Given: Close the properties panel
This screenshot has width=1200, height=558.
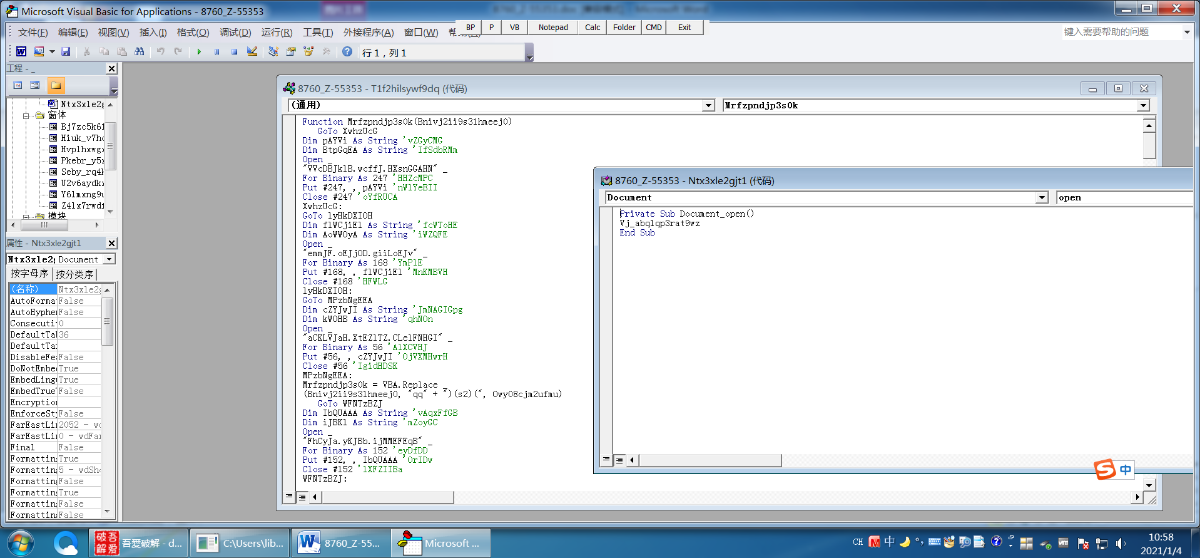Looking at the screenshot, I should click(x=113, y=243).
